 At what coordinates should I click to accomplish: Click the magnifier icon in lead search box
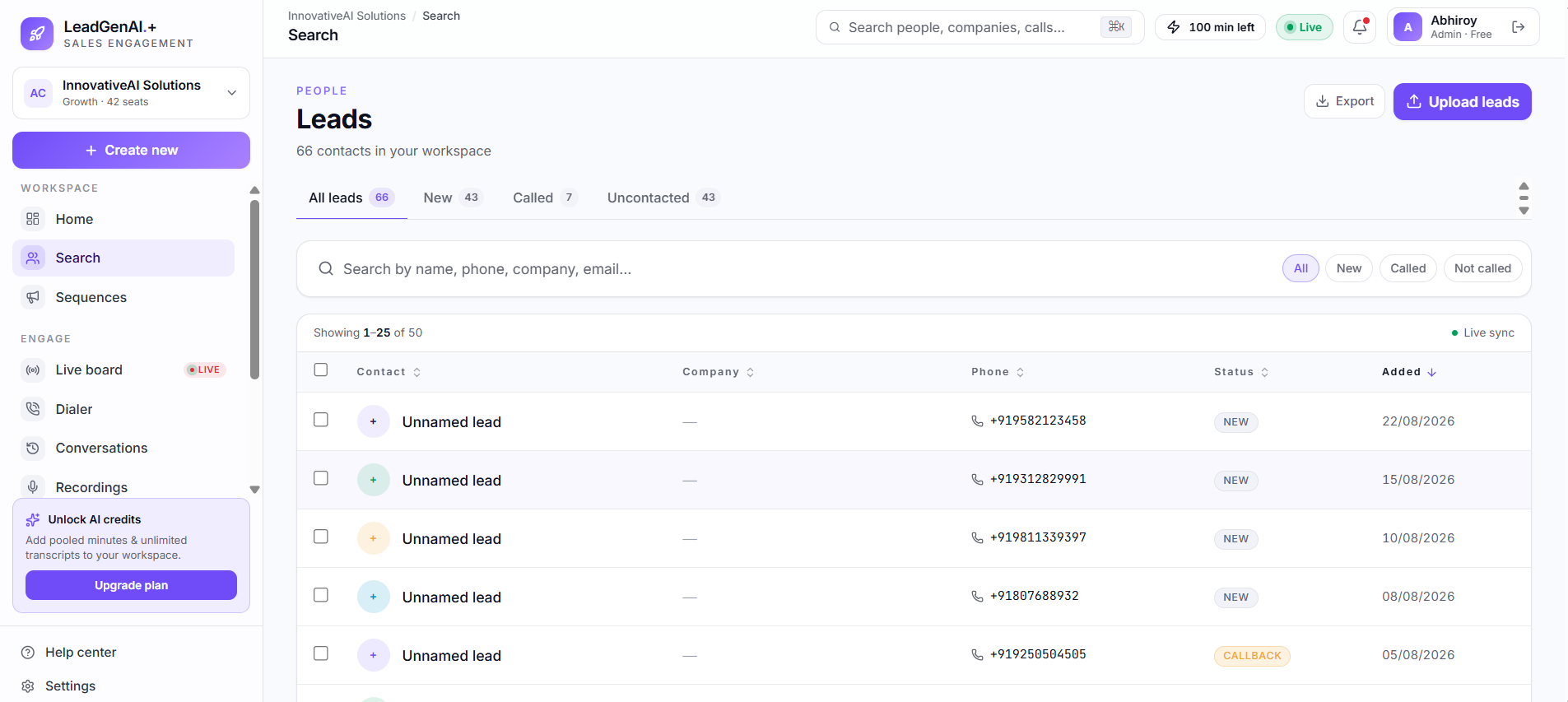pos(326,268)
